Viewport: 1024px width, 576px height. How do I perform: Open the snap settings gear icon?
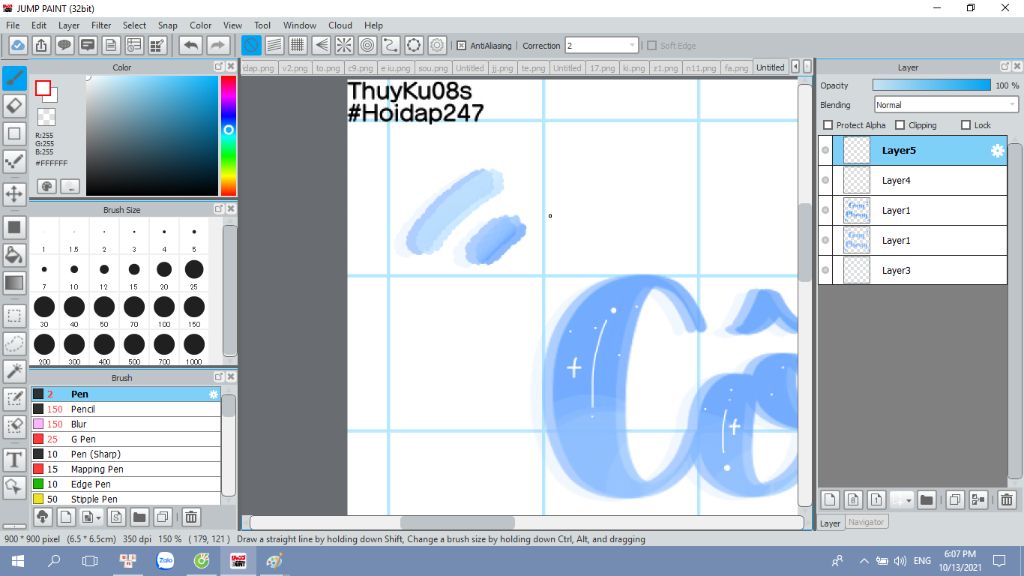tap(437, 45)
